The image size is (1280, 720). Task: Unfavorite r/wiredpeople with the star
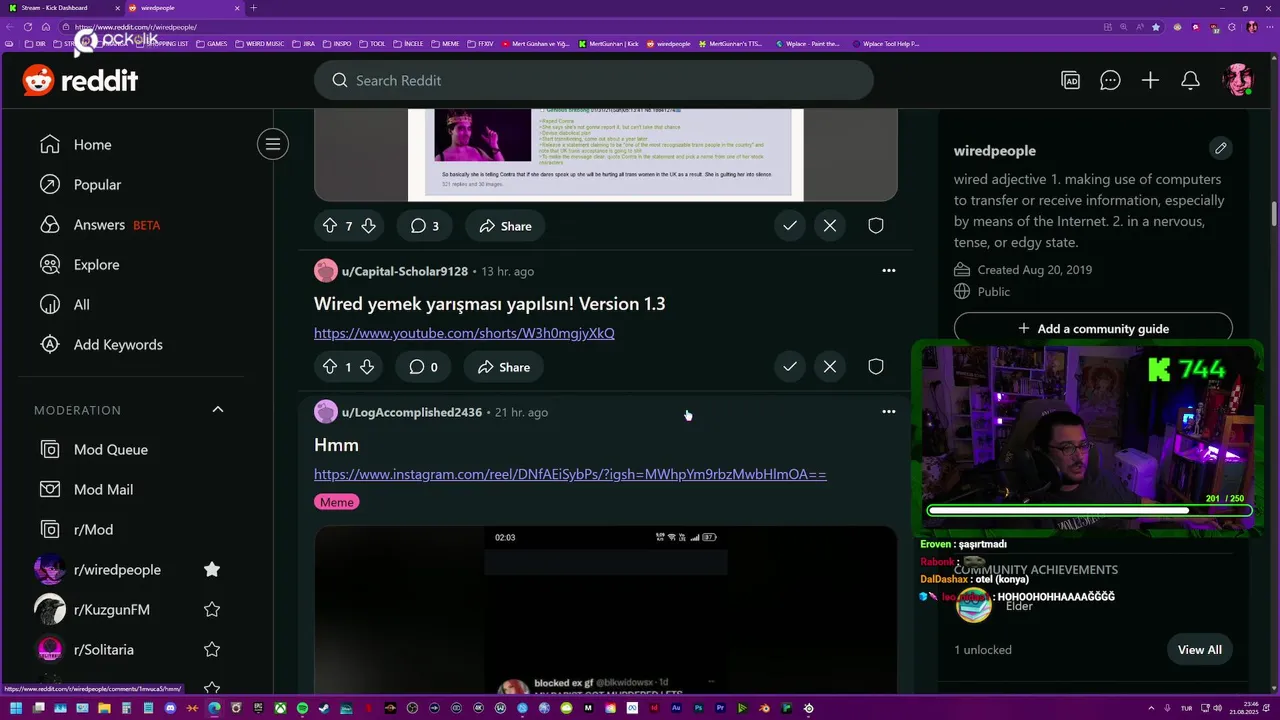pos(212,569)
